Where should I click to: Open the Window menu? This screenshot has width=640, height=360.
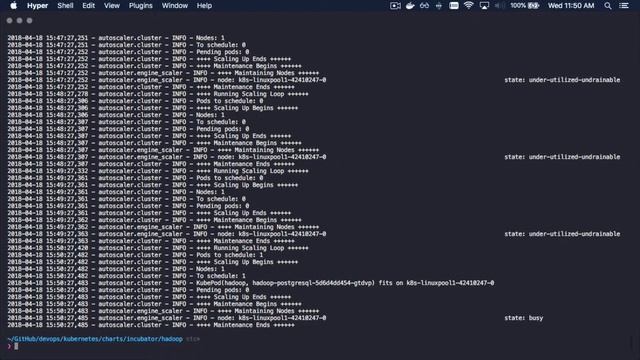point(174,6)
